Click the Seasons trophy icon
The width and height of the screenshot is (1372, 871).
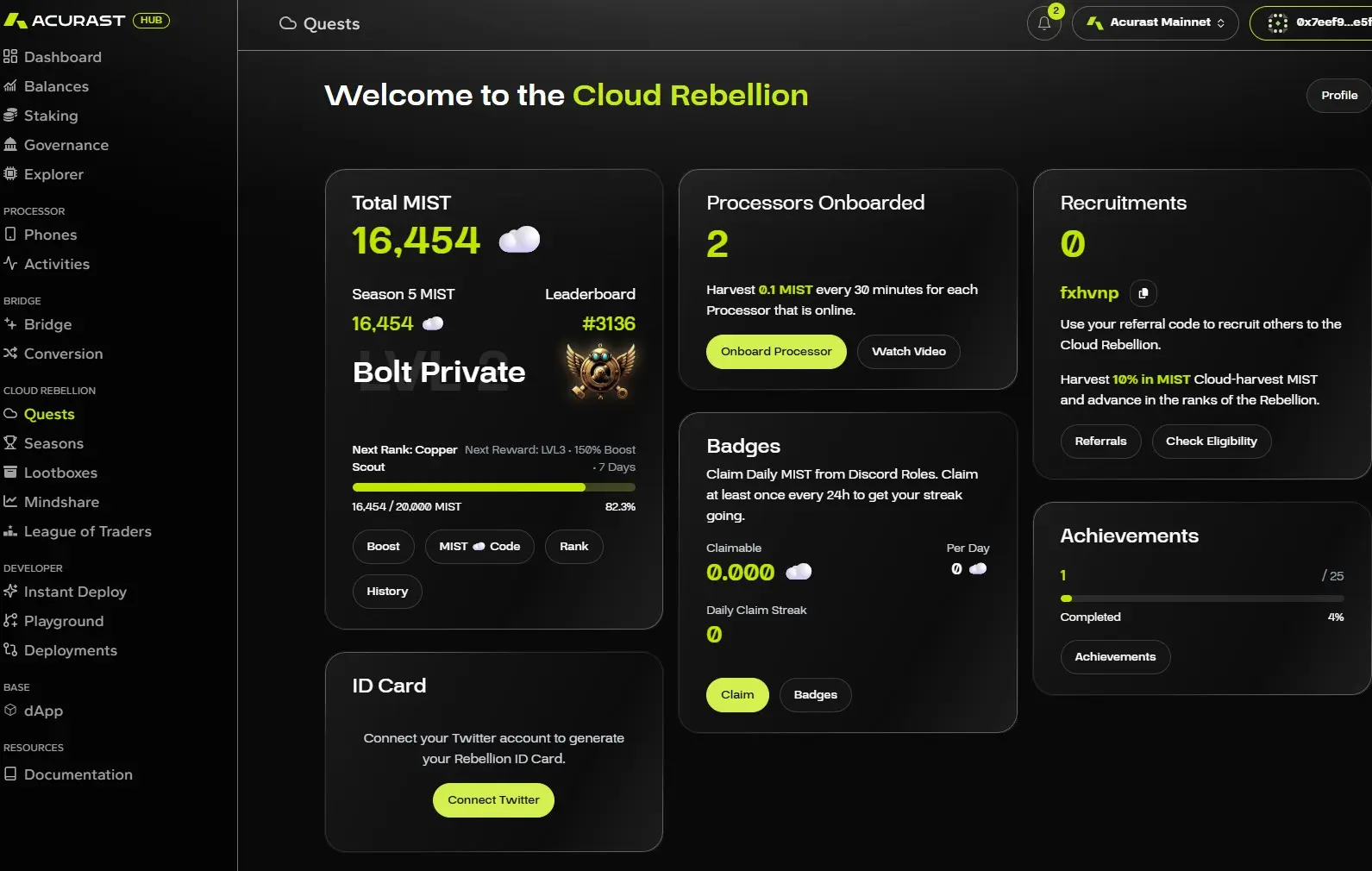click(x=10, y=443)
